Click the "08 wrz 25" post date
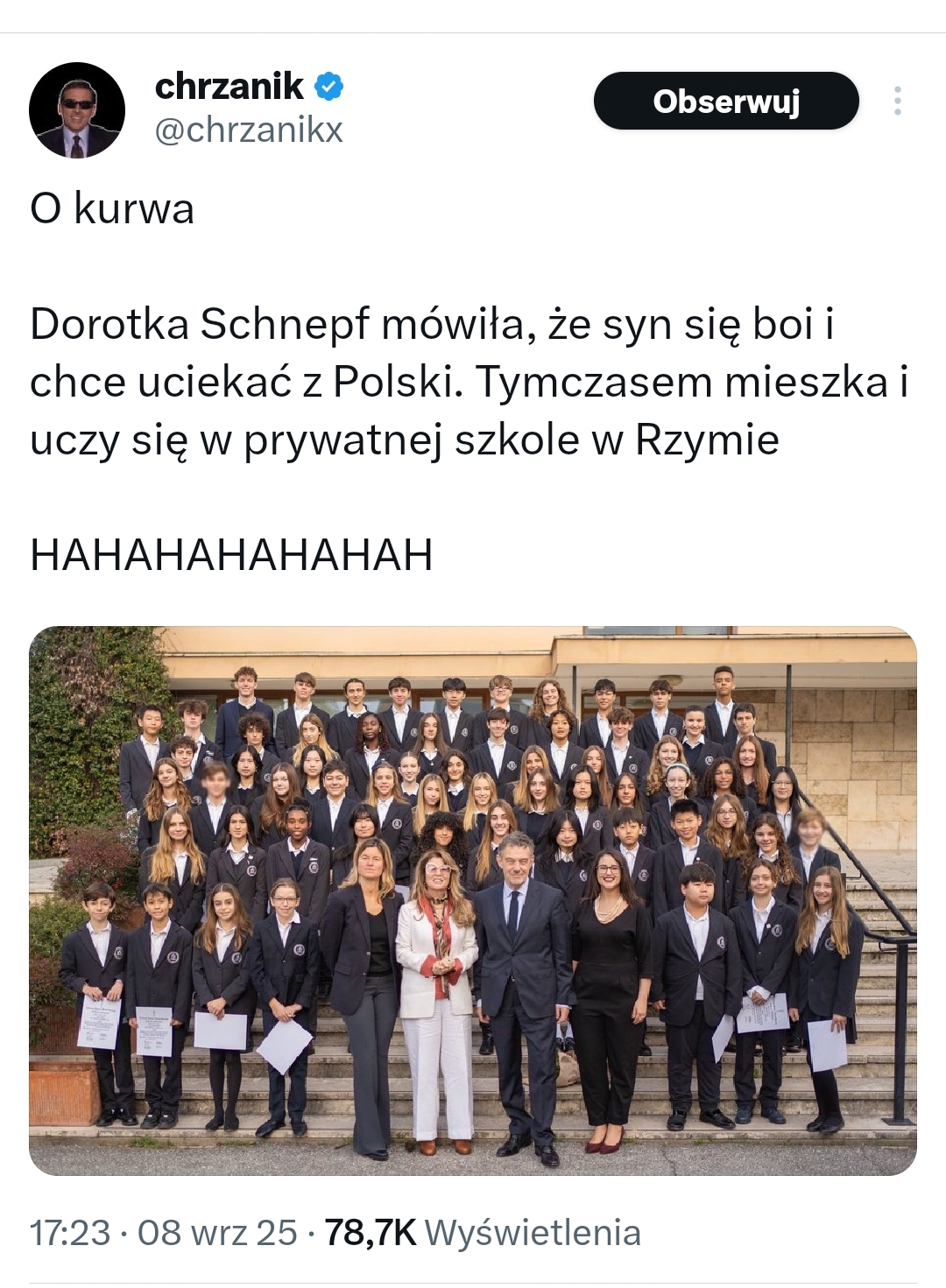The image size is (946, 1288). [x=217, y=1233]
